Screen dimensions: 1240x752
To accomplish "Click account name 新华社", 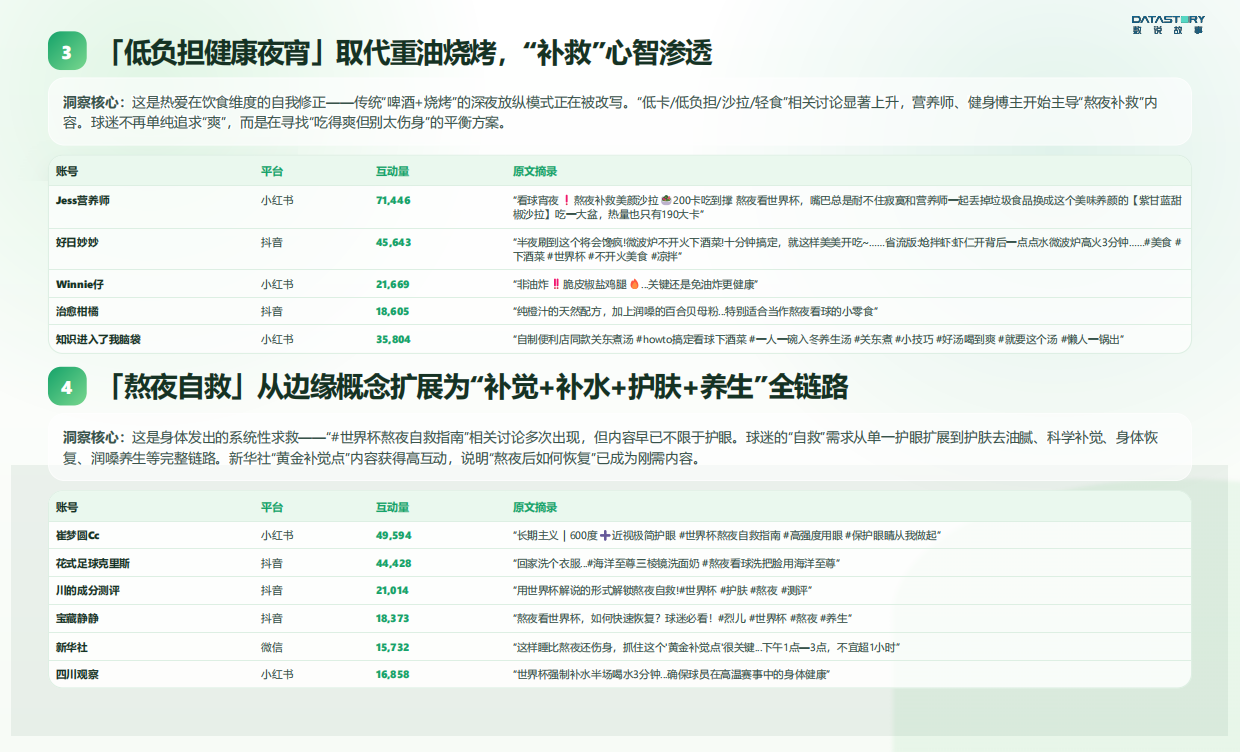I will [72, 648].
